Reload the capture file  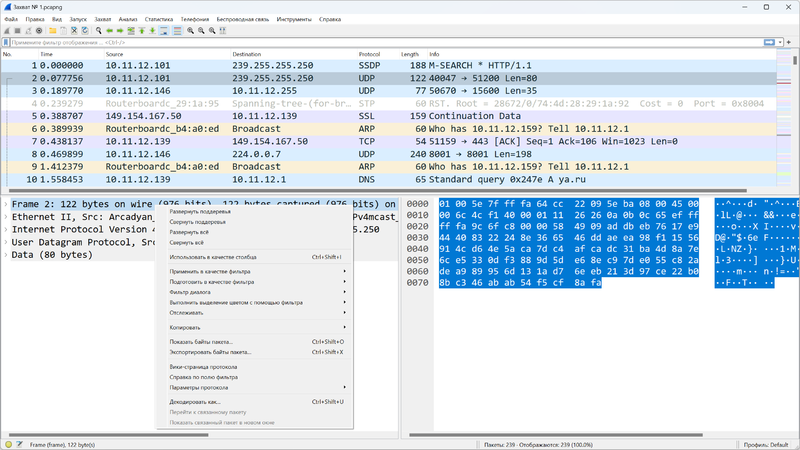coord(85,31)
